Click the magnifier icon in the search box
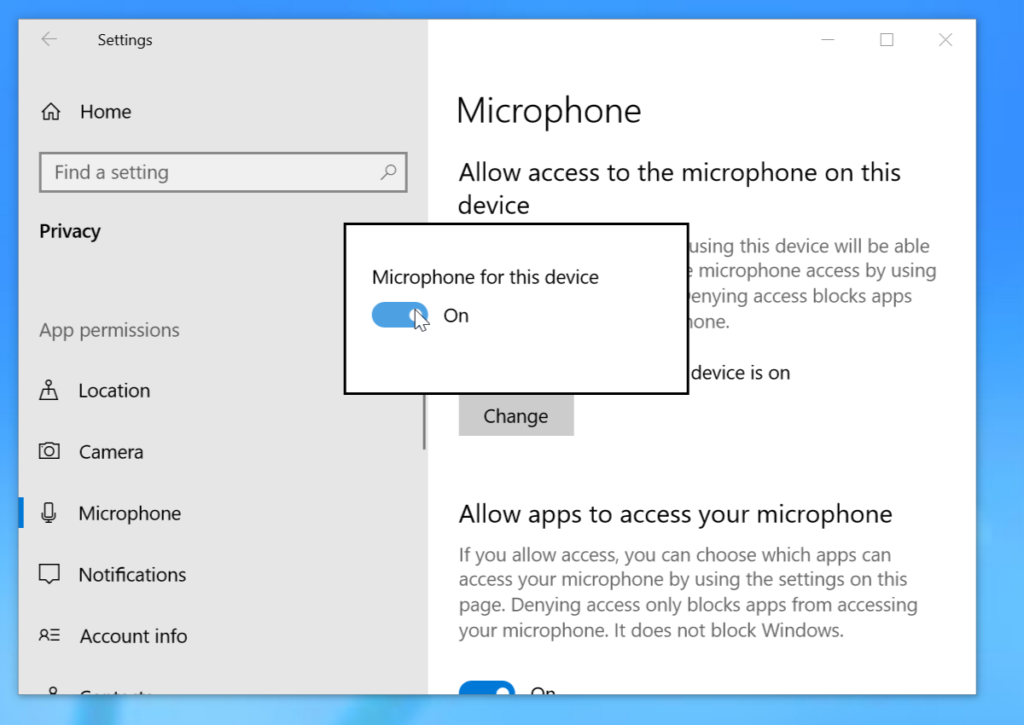 [388, 172]
